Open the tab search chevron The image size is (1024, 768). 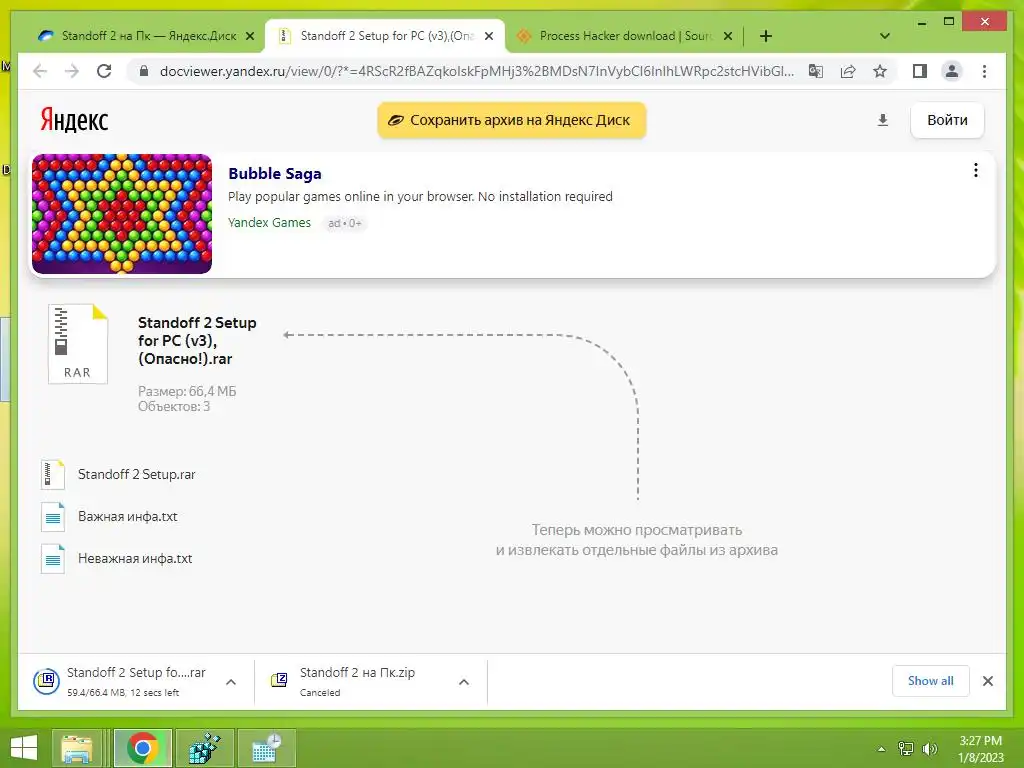(x=885, y=36)
